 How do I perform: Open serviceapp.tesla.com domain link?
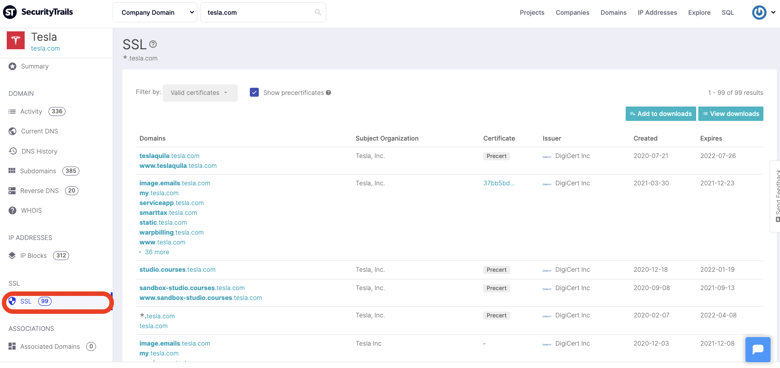point(172,203)
